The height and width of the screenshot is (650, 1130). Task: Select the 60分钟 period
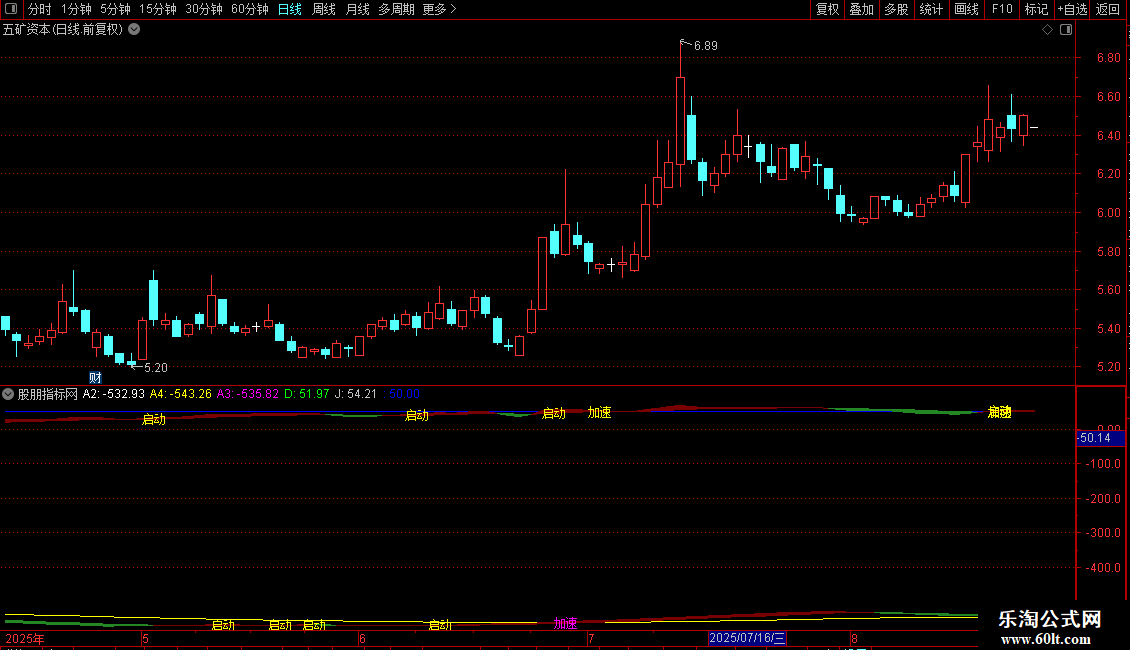tap(249, 9)
